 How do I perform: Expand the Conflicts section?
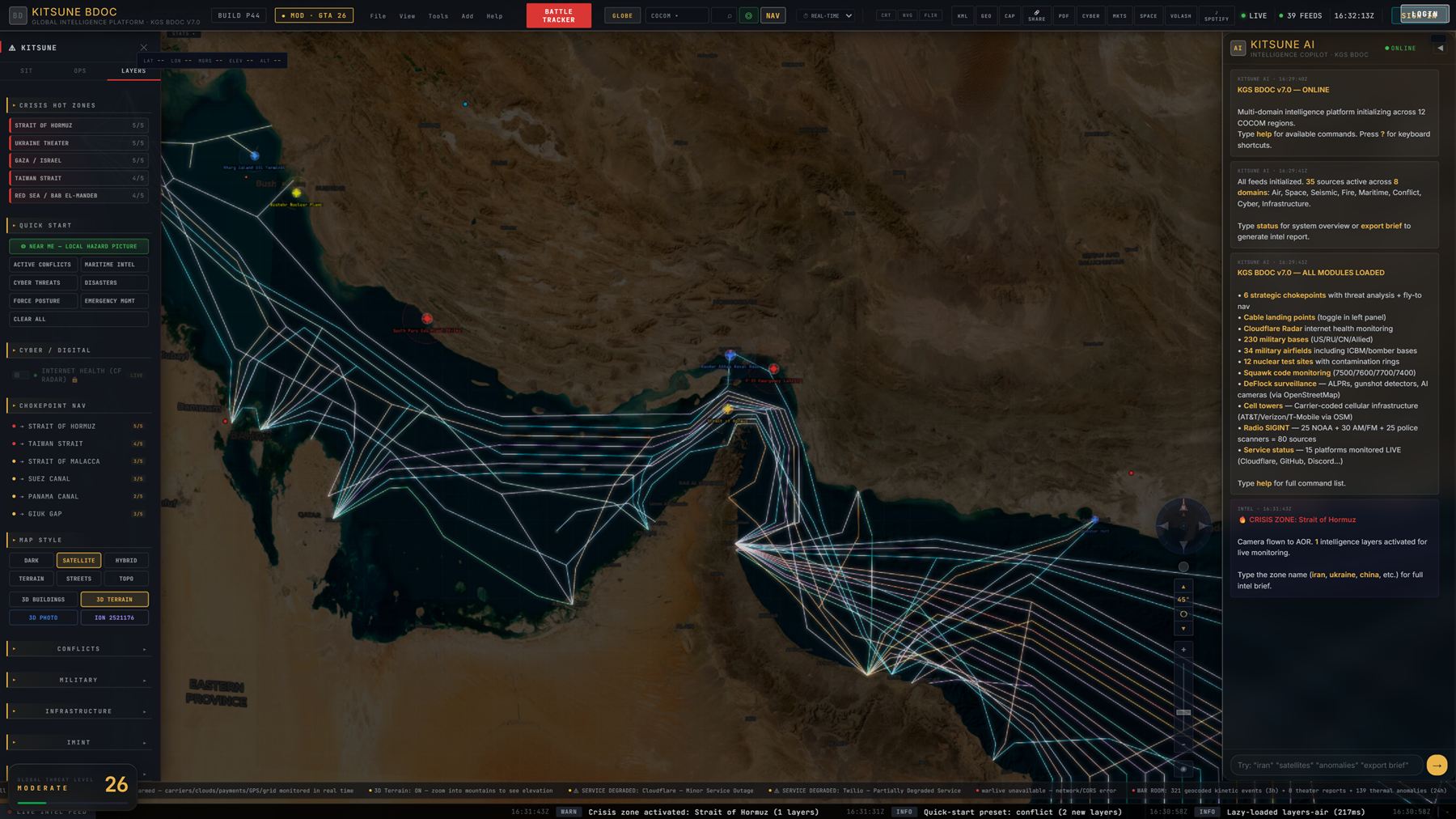78,649
